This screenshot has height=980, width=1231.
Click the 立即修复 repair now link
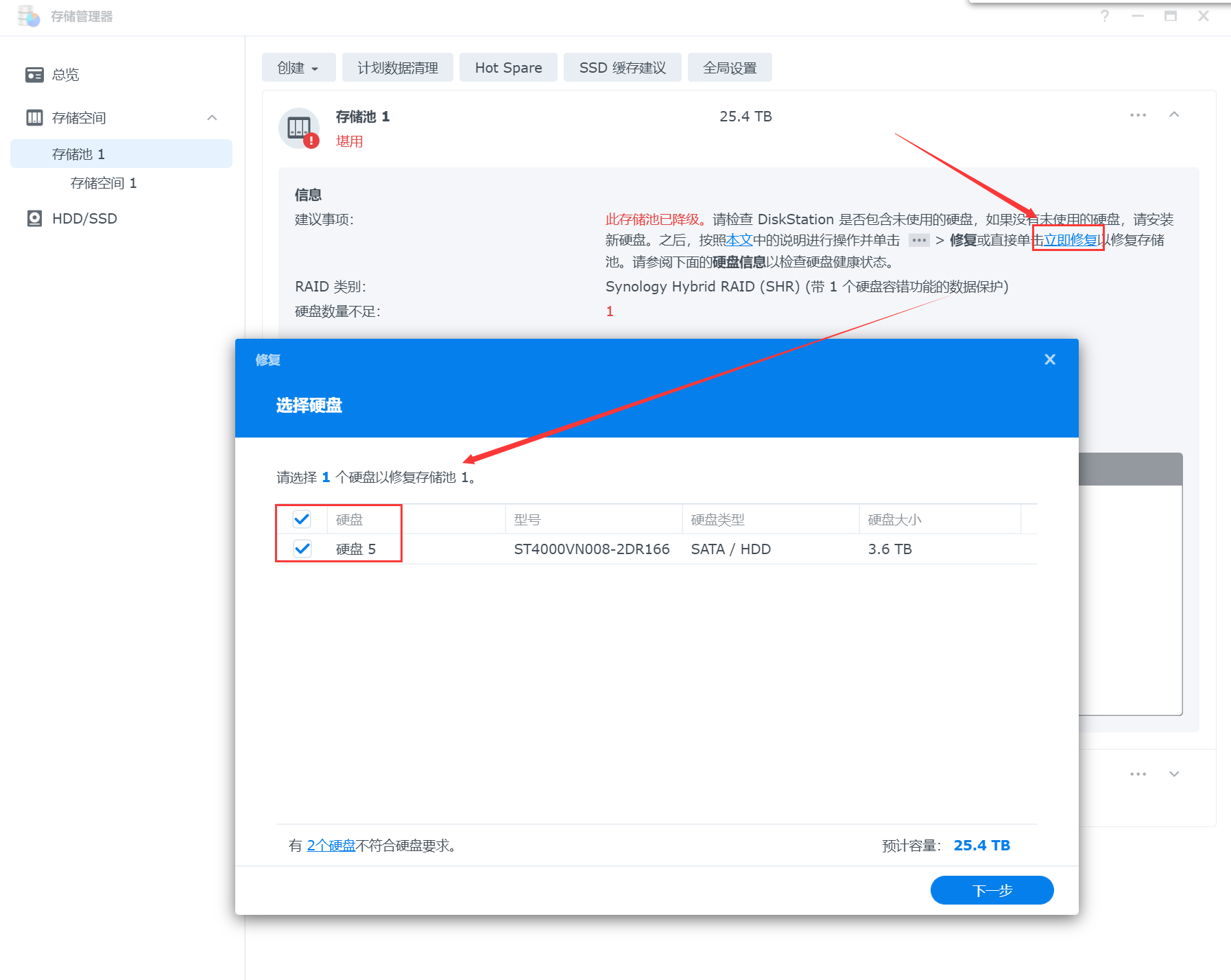point(1070,240)
